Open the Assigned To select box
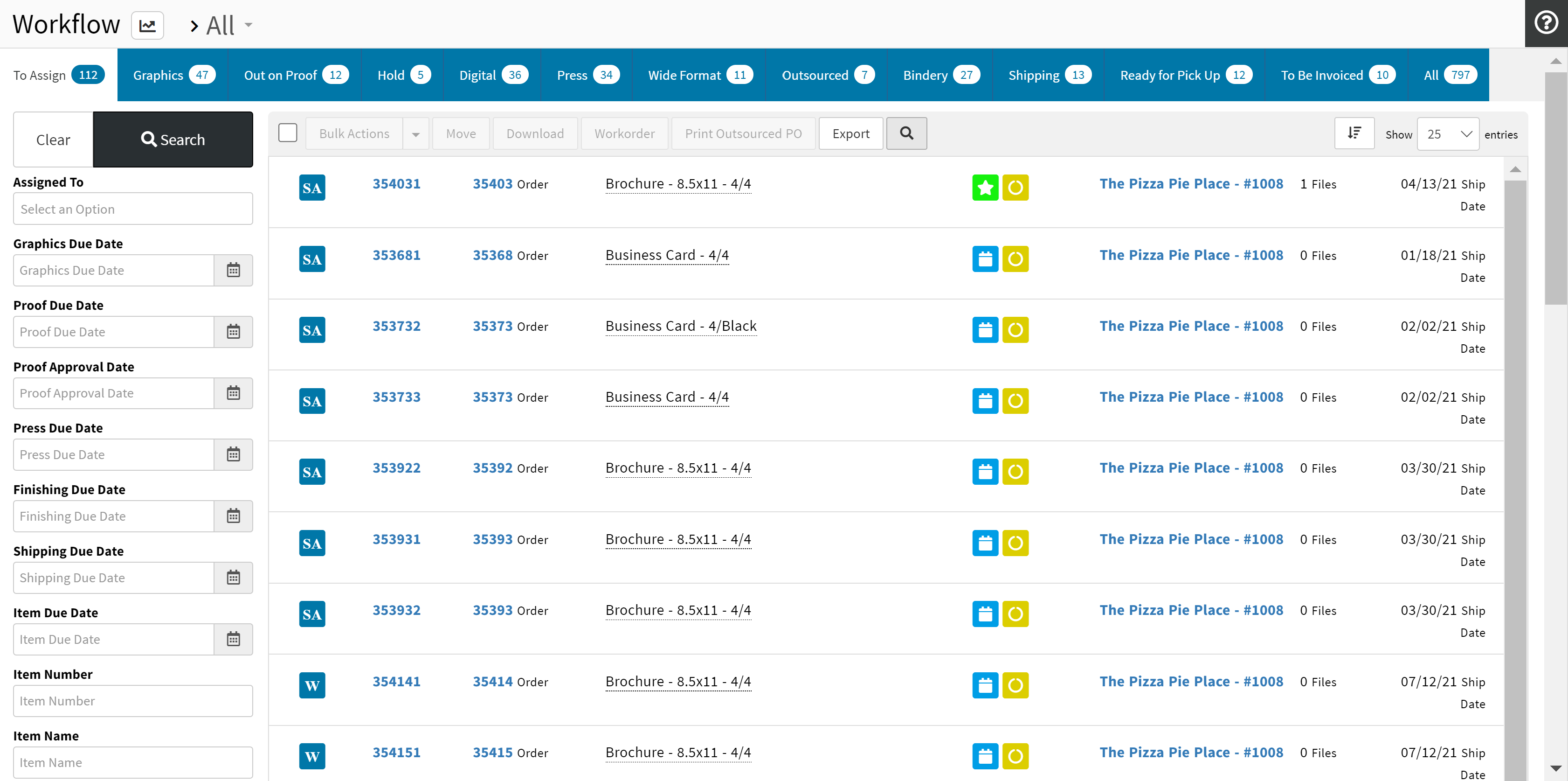1568x781 pixels. coord(133,209)
